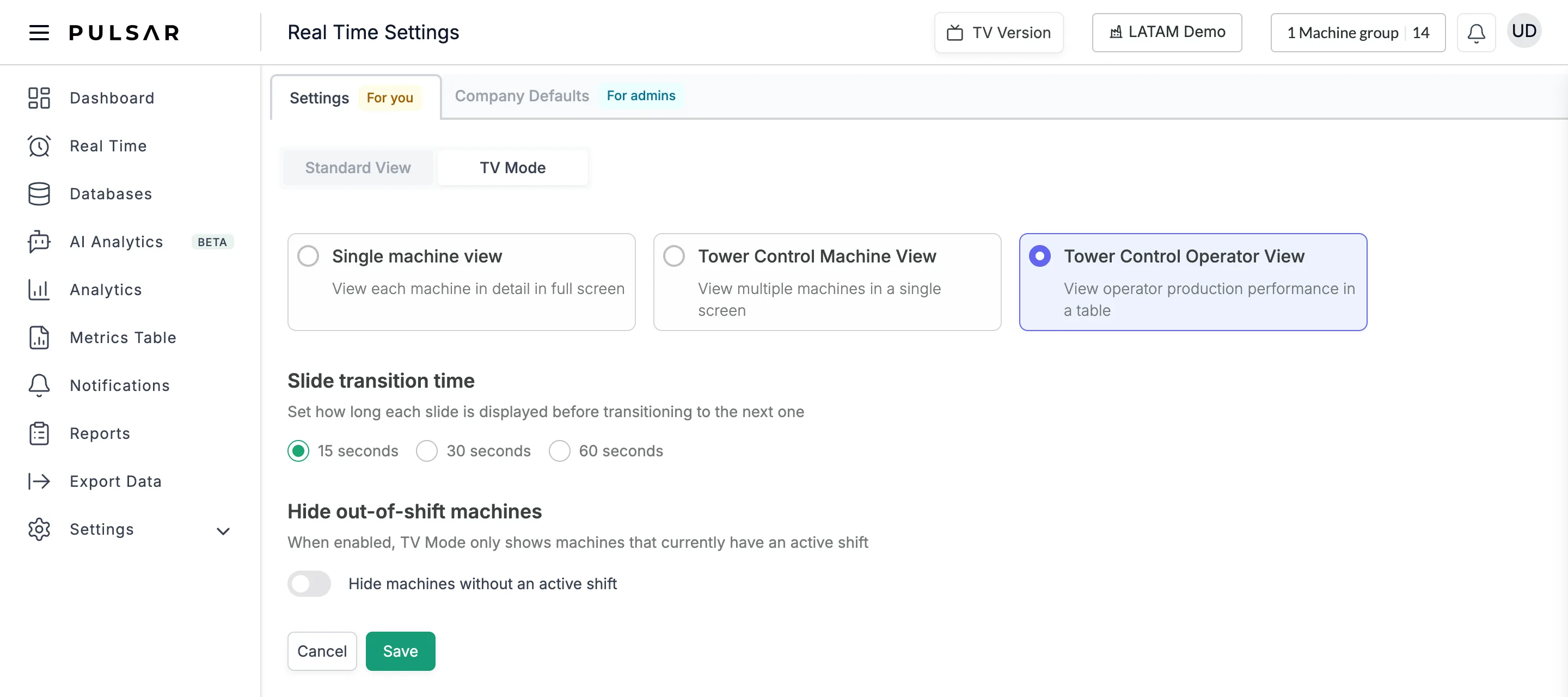Image resolution: width=1568 pixels, height=697 pixels.
Task: Click the Notifications bell icon in sidebar
Action: 39,386
